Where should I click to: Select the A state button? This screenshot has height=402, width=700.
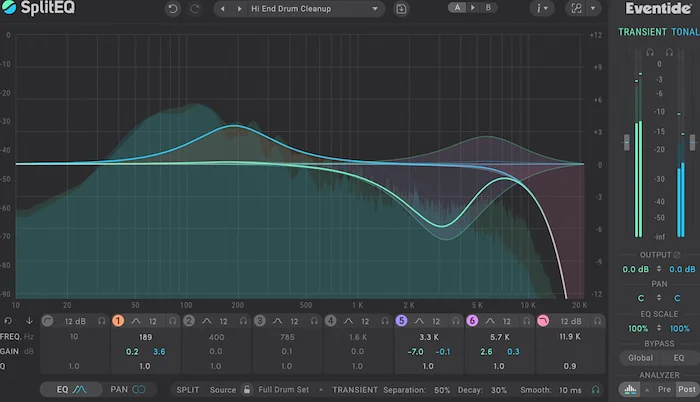457,8
